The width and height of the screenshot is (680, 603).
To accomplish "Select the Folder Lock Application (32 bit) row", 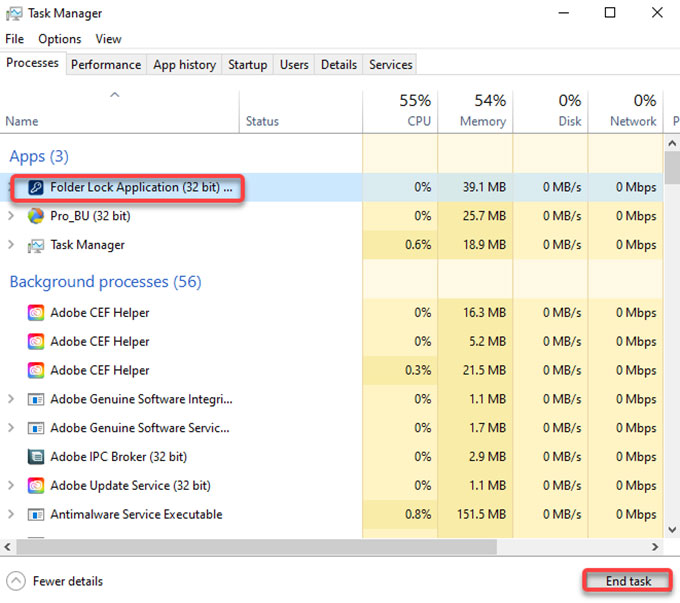I will pyautogui.click(x=332, y=187).
